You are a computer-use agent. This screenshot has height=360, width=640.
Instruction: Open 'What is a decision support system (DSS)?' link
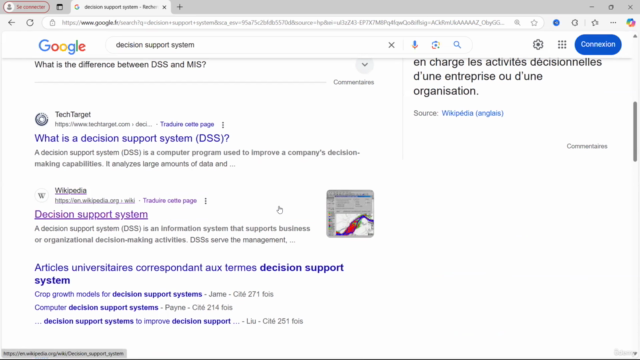[132, 138]
